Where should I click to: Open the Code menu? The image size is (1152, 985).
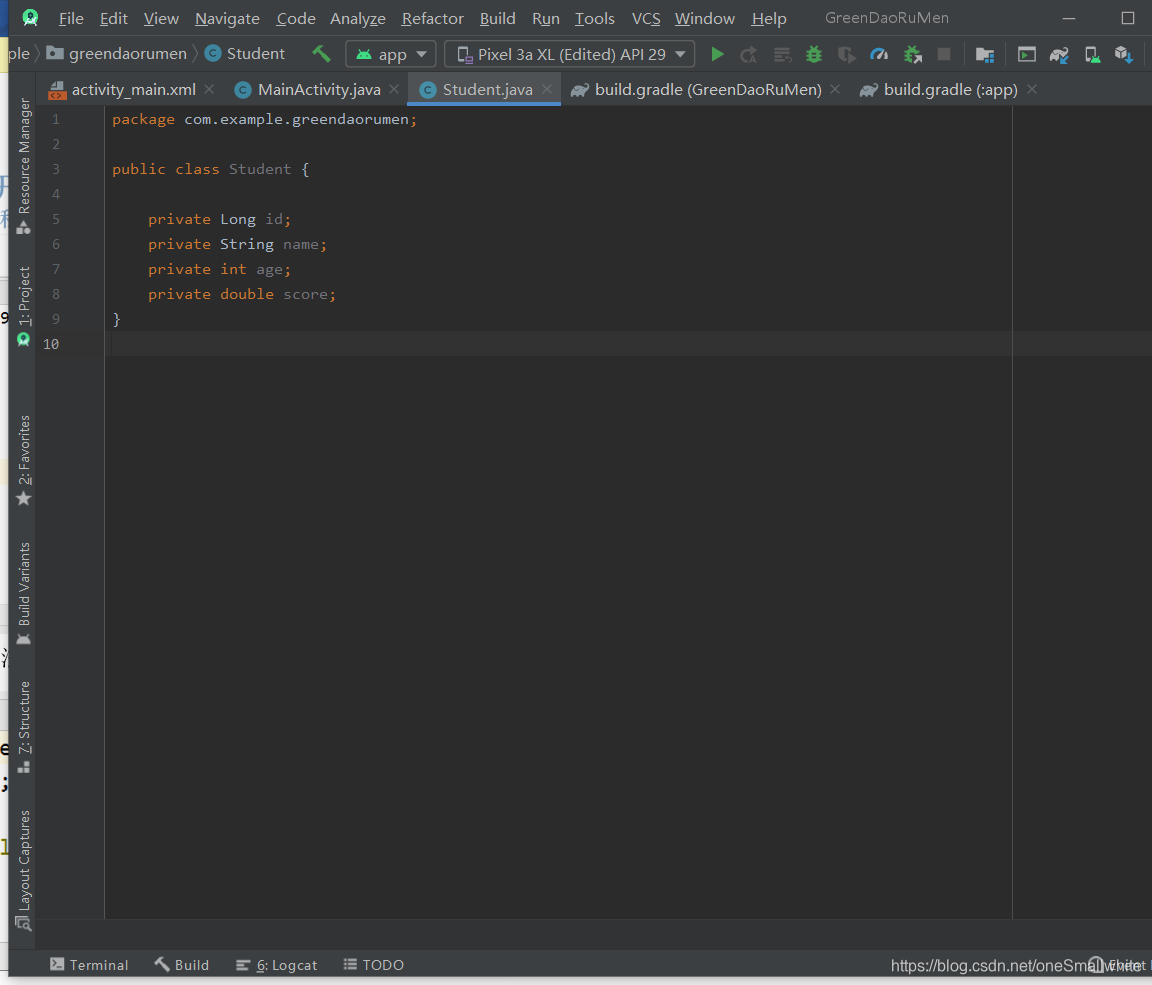[x=295, y=18]
